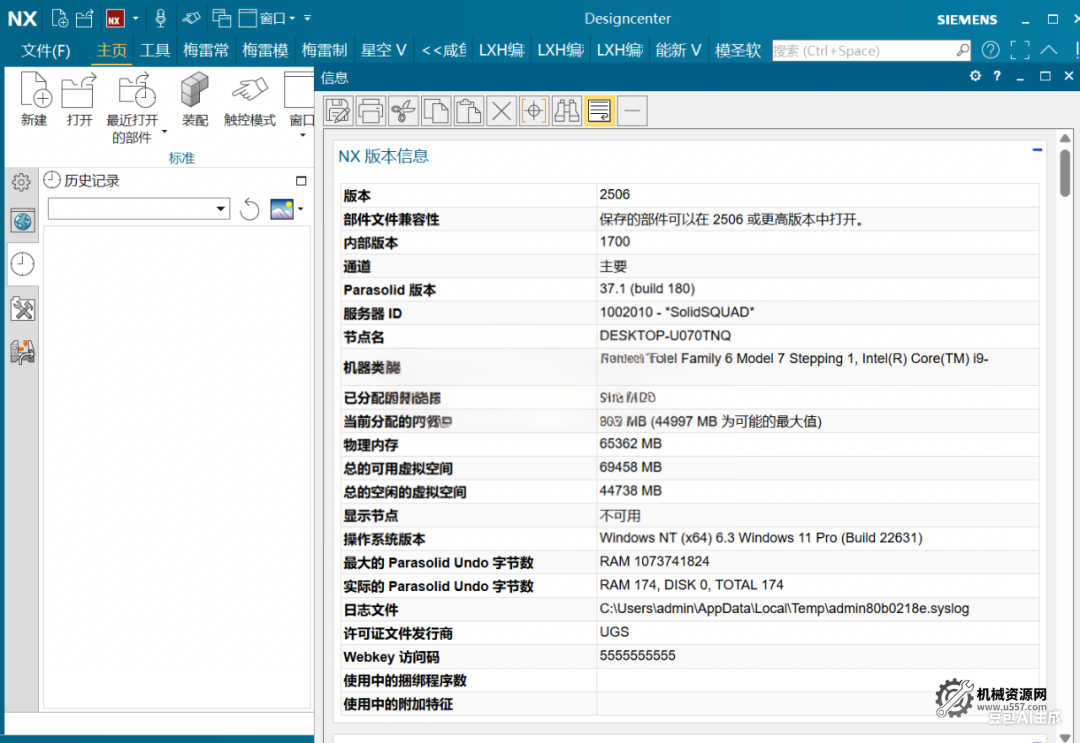Click the save-as icon in 信息 toolbar

tap(339, 111)
